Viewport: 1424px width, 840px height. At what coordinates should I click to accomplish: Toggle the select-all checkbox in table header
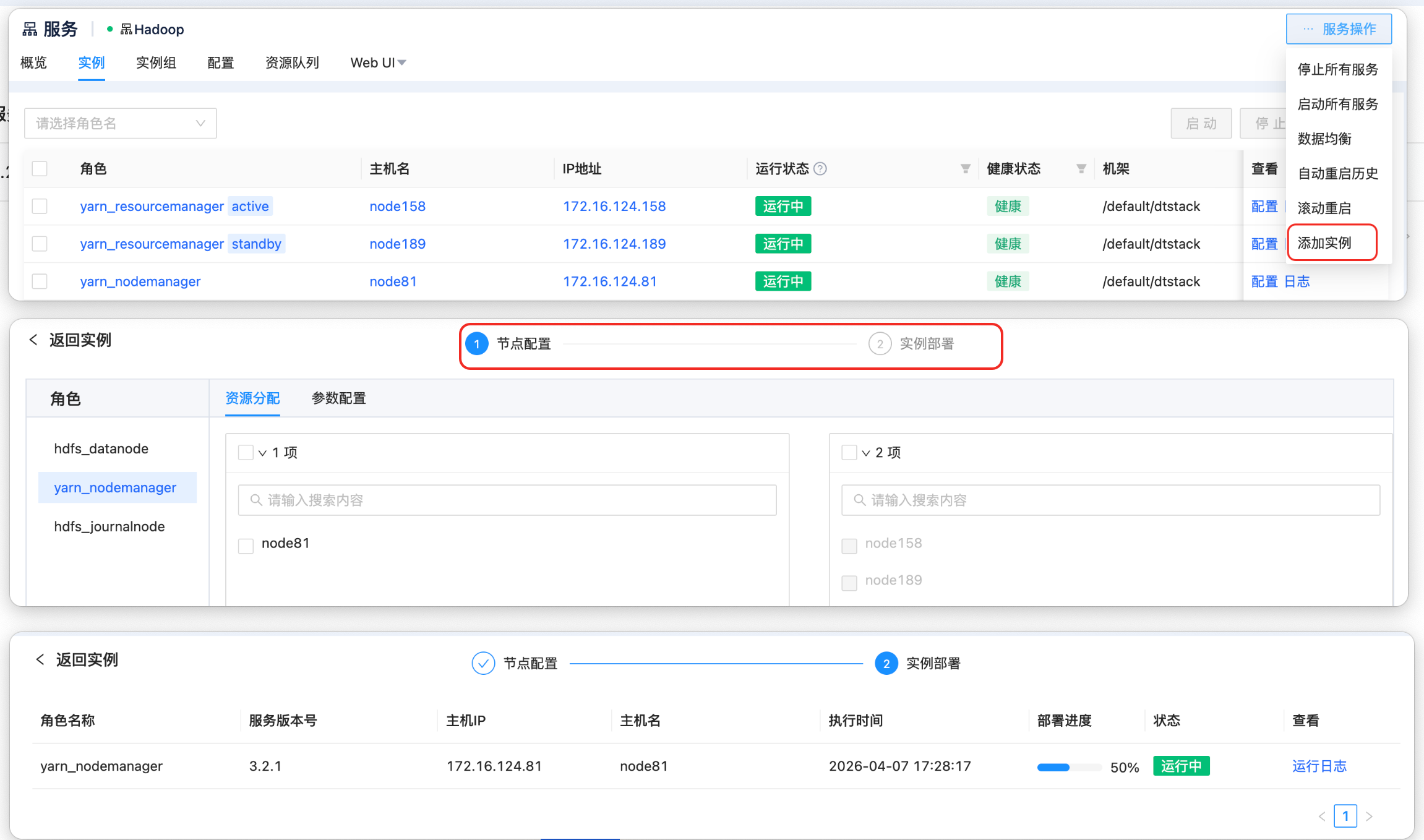40,169
